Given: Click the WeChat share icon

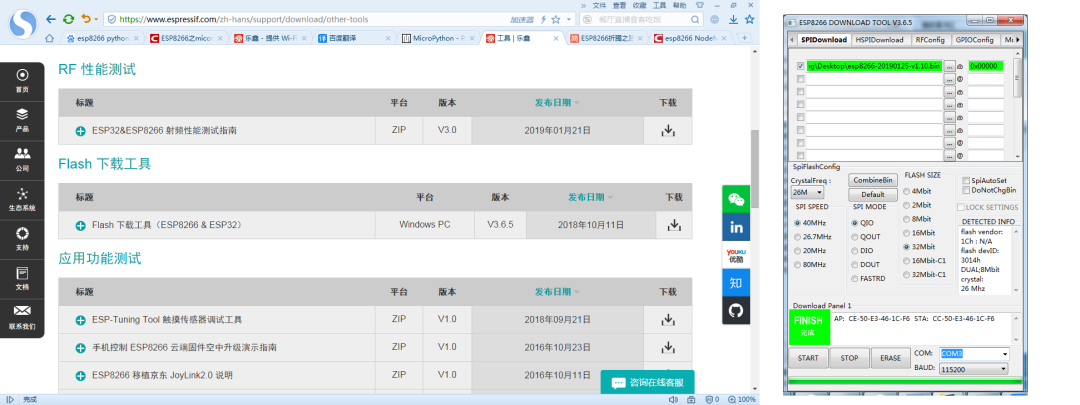Looking at the screenshot, I should tap(736, 200).
